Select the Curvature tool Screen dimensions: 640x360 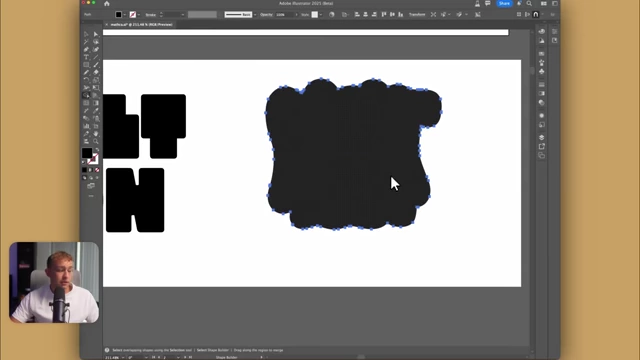(x=96, y=49)
